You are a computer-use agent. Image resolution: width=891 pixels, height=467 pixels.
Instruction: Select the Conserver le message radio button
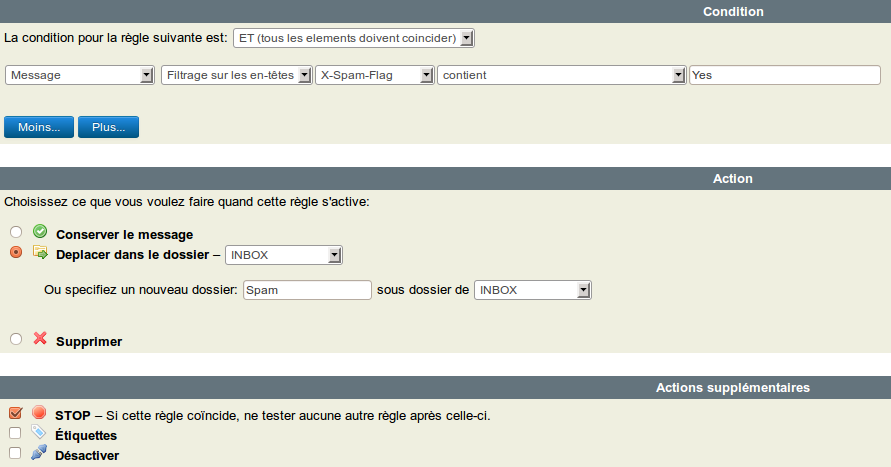16,233
